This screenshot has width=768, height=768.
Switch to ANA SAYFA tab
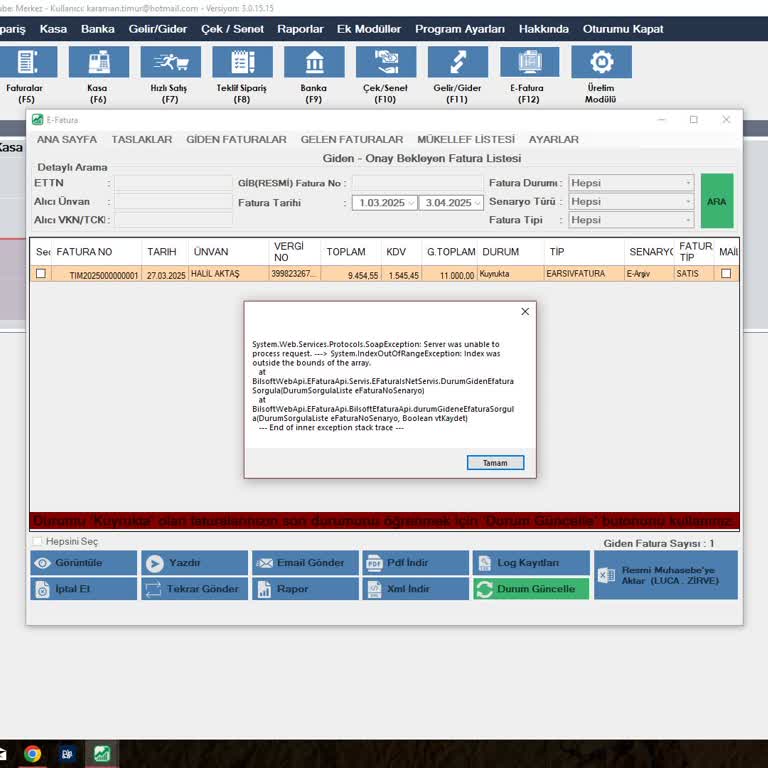coord(67,140)
